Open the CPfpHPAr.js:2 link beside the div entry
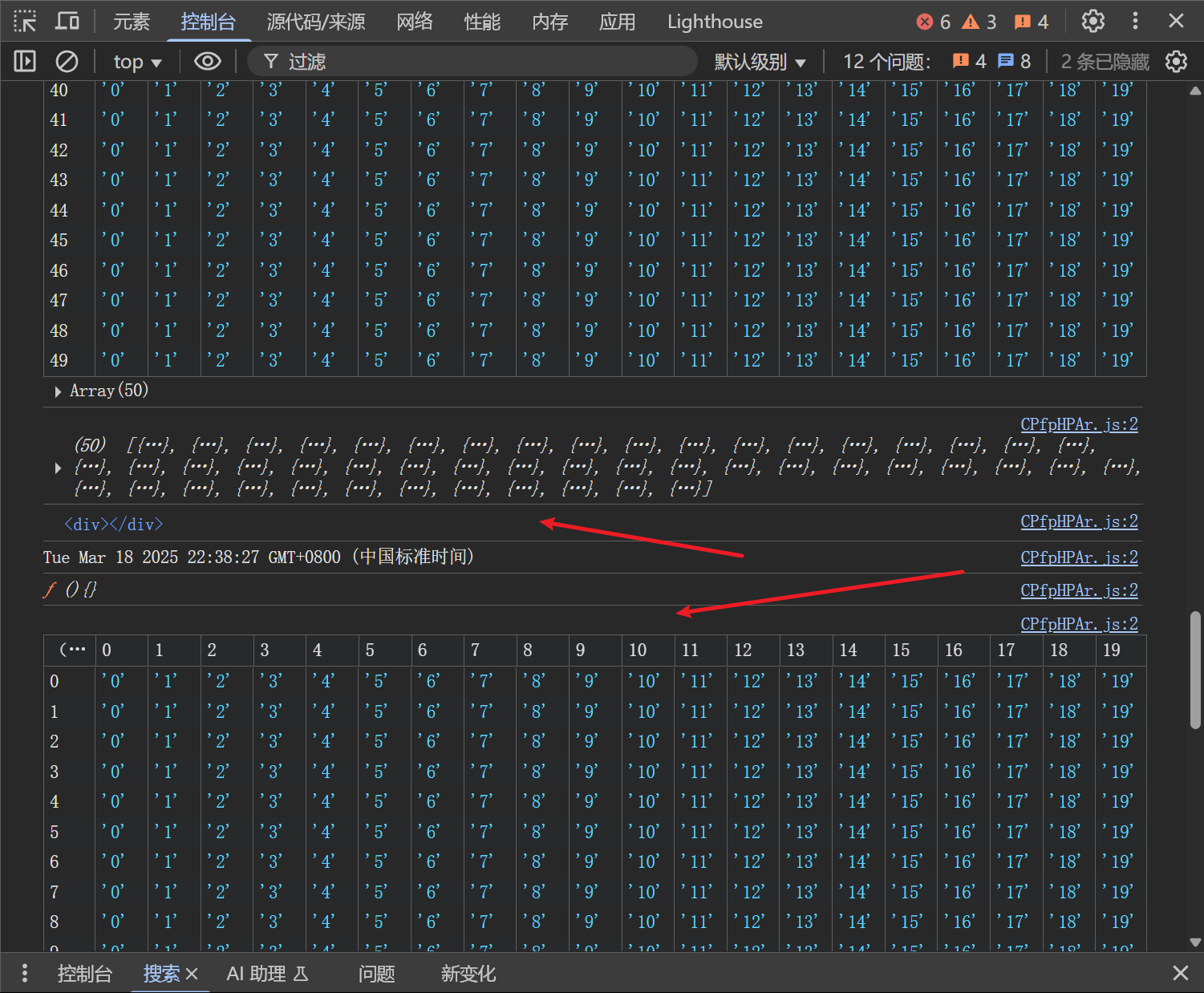Image resolution: width=1204 pixels, height=993 pixels. (x=1079, y=521)
